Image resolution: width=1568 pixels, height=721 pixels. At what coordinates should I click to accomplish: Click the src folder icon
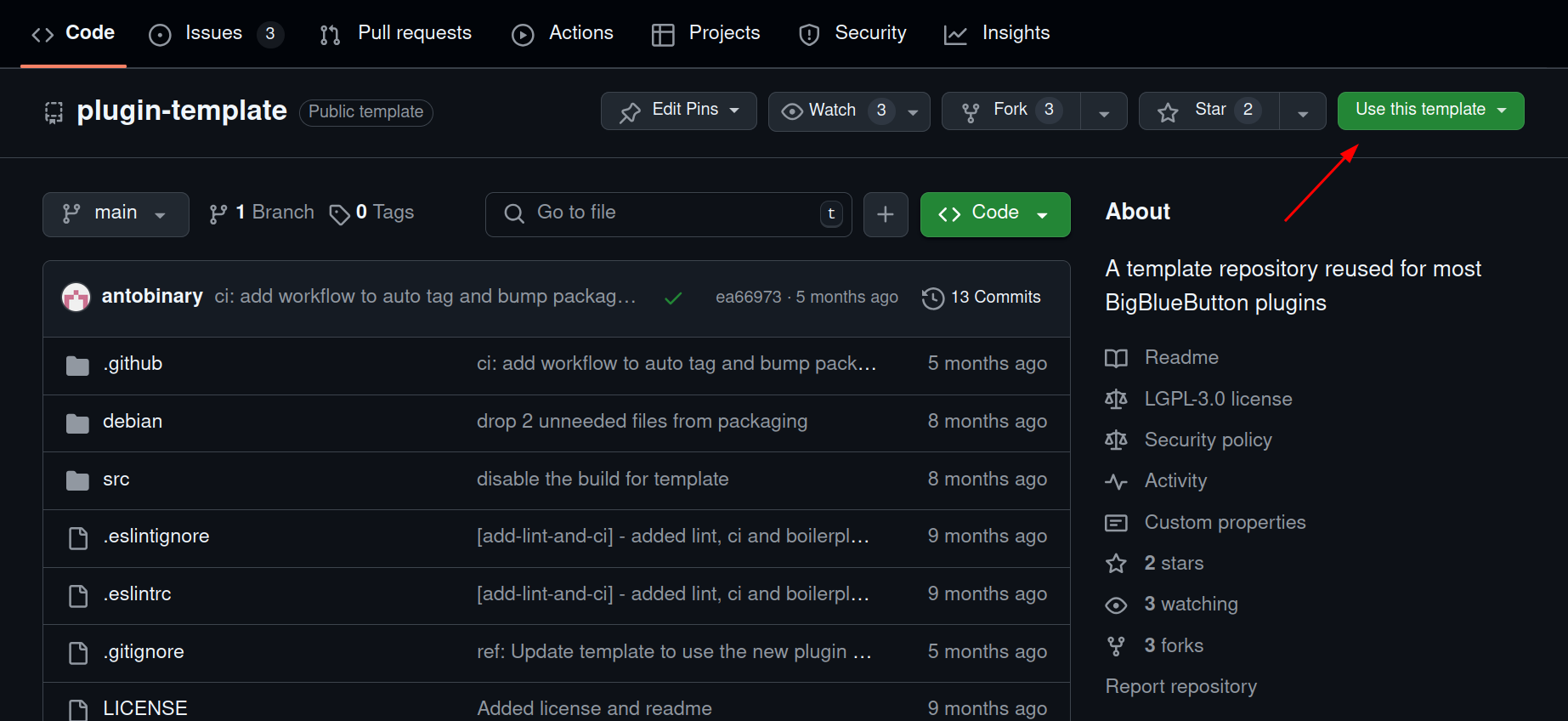point(77,481)
